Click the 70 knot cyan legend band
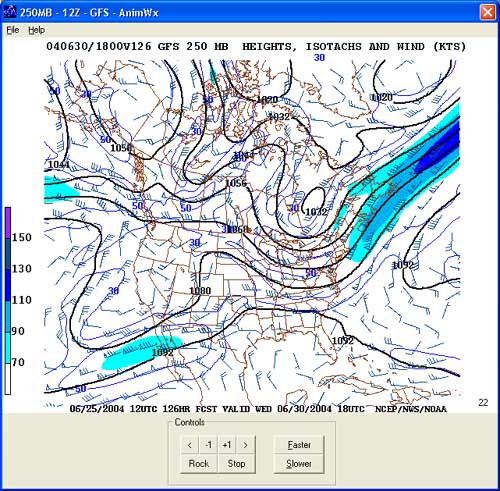The height and width of the screenshot is (491, 500). (8, 347)
